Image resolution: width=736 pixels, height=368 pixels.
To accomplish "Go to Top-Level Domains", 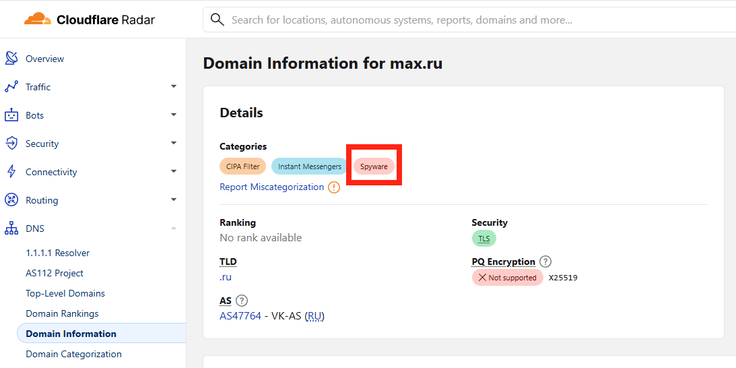I will pos(65,293).
